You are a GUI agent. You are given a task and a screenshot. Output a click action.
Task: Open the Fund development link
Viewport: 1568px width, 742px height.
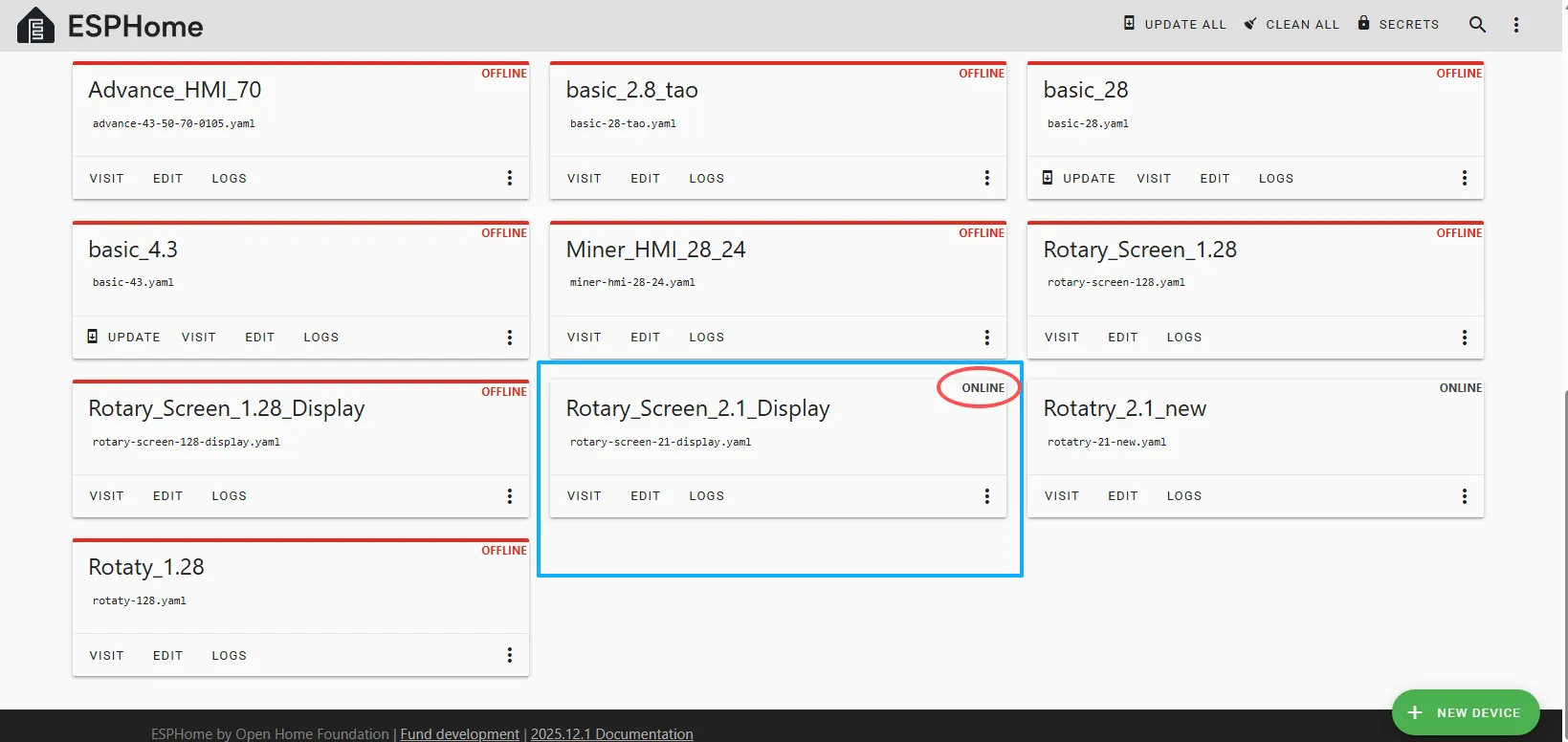click(459, 733)
